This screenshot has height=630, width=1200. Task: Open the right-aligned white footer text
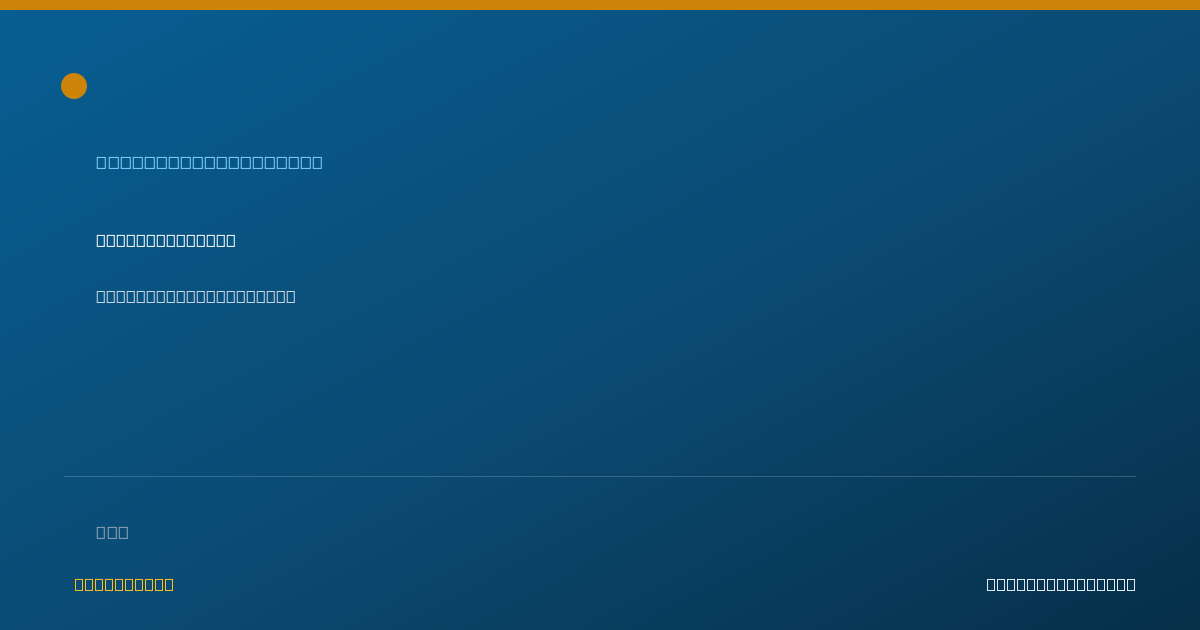tap(1061, 584)
